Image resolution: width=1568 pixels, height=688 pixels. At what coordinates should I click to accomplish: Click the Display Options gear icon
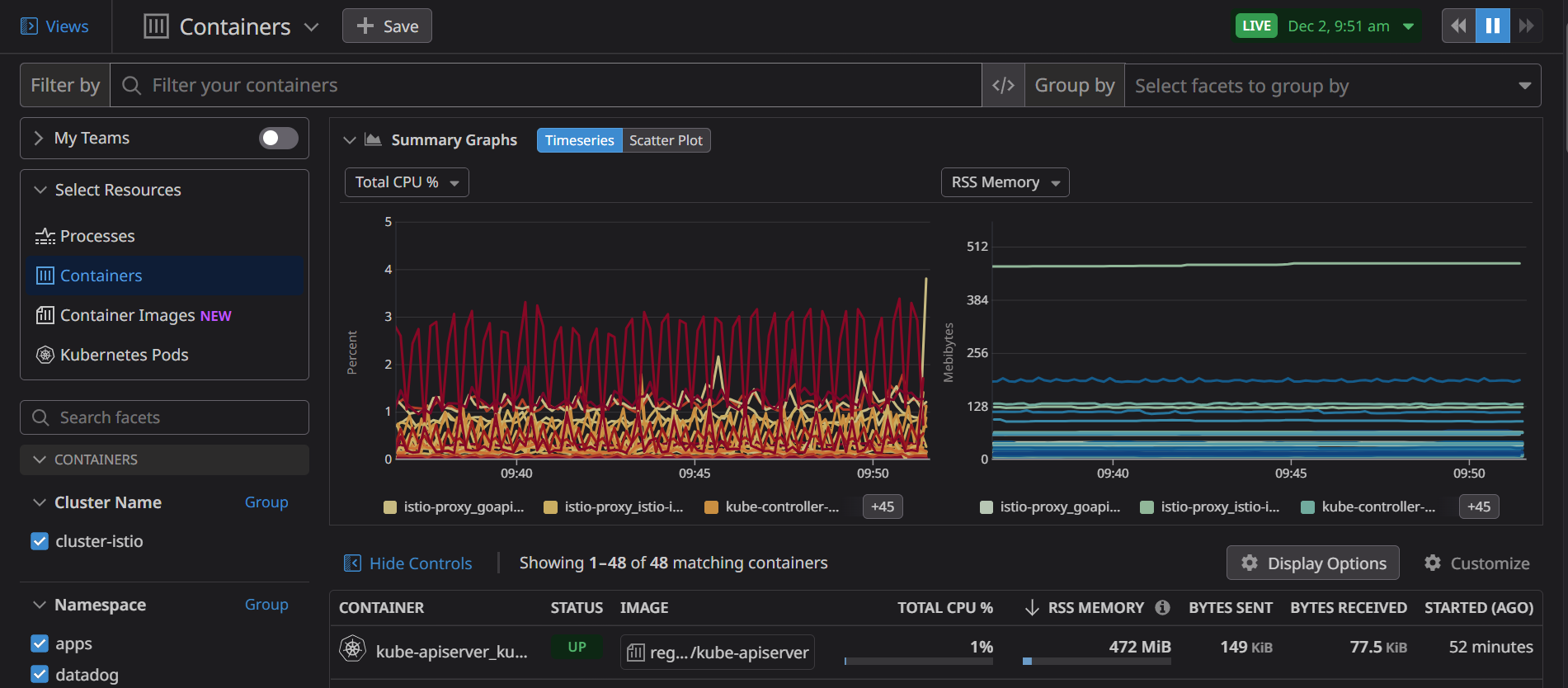click(1250, 563)
